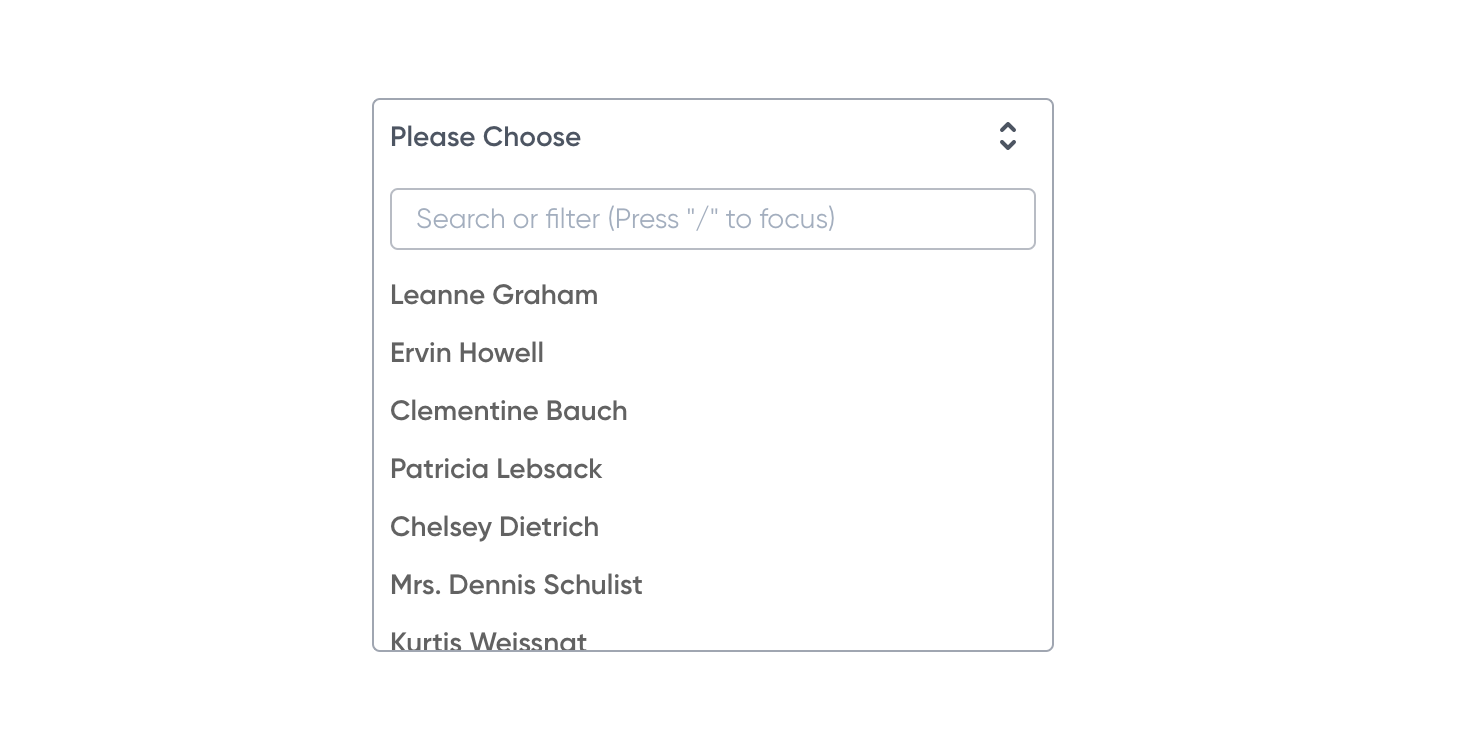The height and width of the screenshot is (736, 1470).
Task: Select Mrs. Dennis Schulist
Action: (516, 585)
